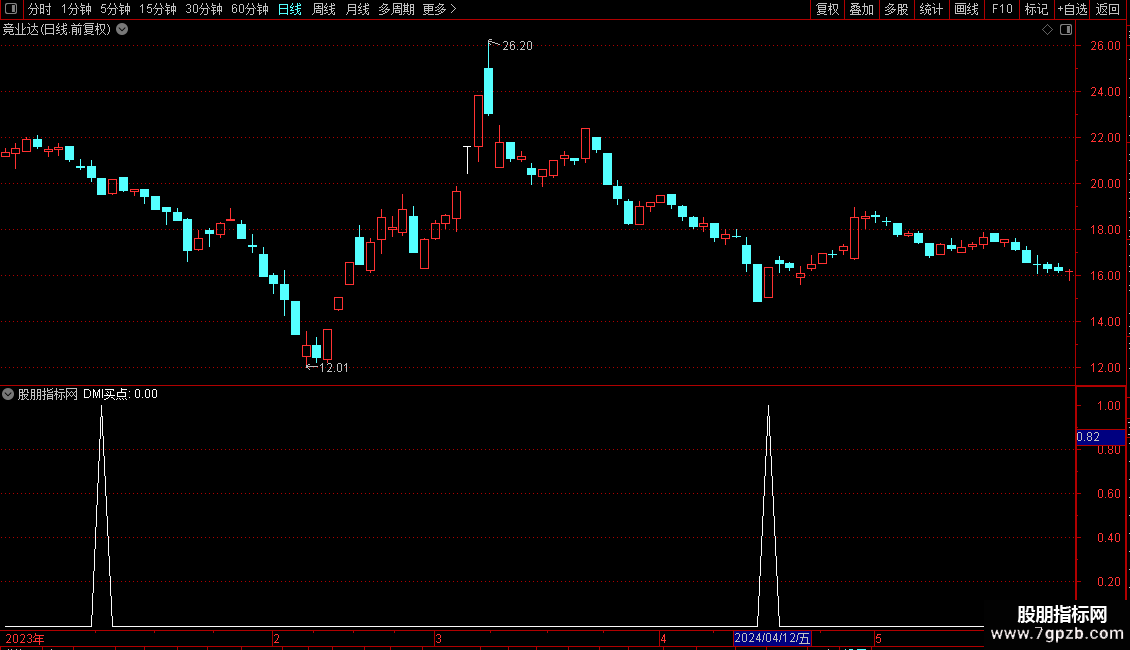Switch to 分时 intraday view

40,9
